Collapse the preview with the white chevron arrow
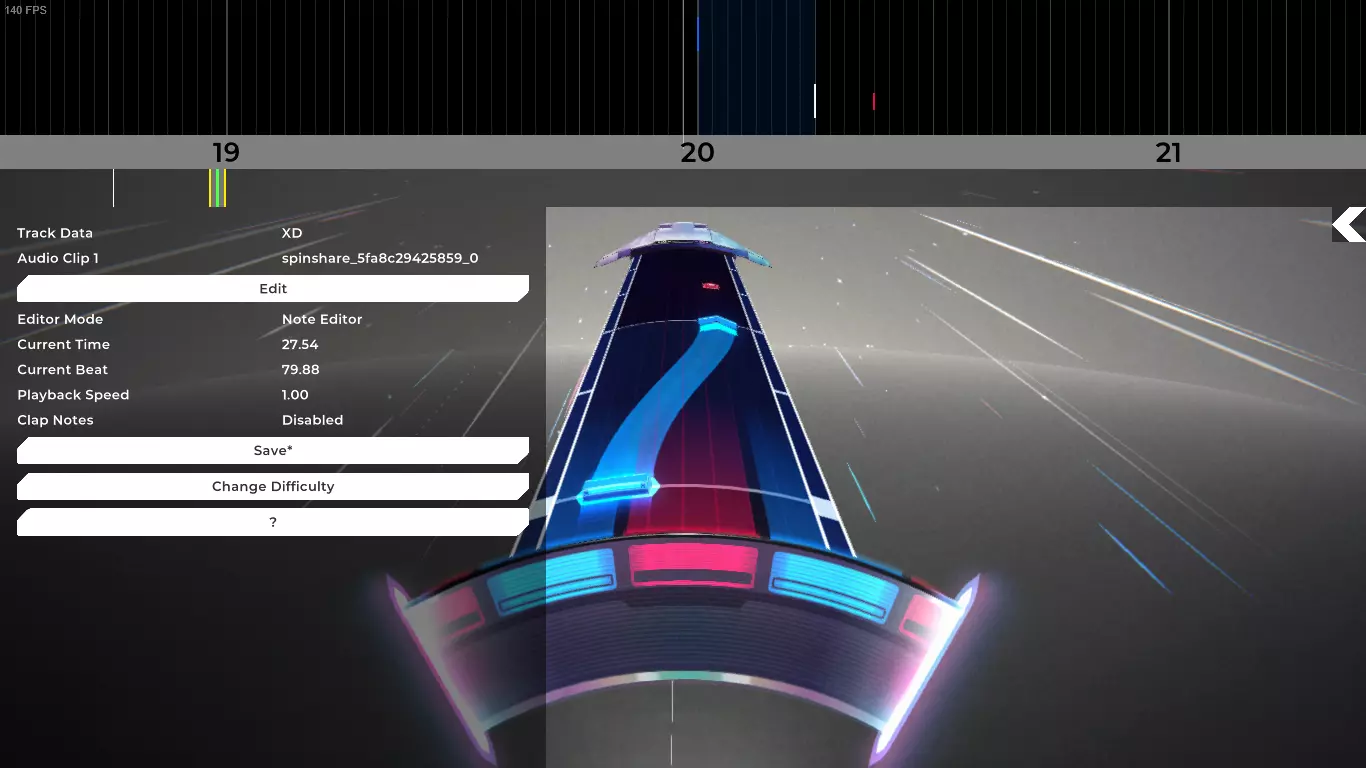Viewport: 1366px width, 768px height. 1349,225
